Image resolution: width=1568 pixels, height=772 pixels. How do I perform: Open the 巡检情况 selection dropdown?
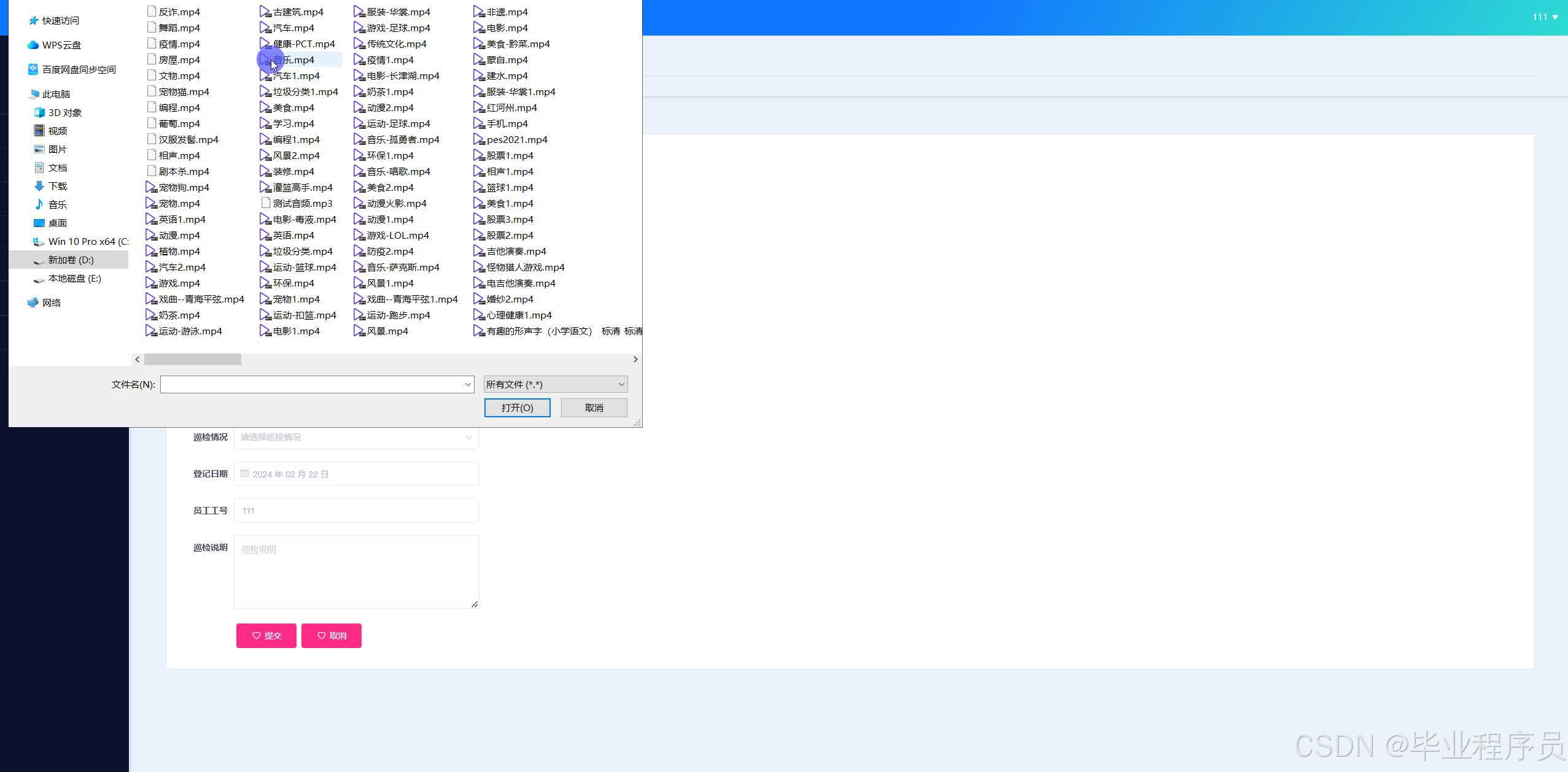[356, 437]
